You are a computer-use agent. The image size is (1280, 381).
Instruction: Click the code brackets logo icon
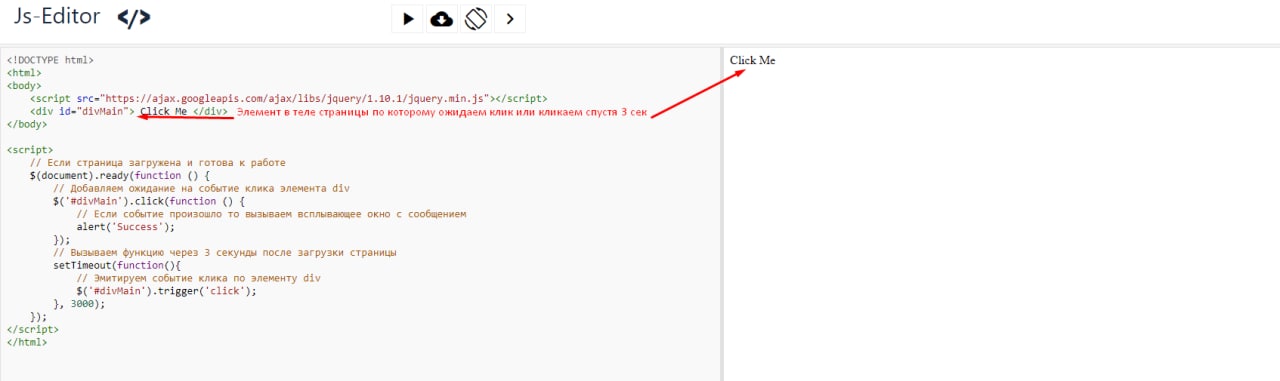[x=134, y=18]
